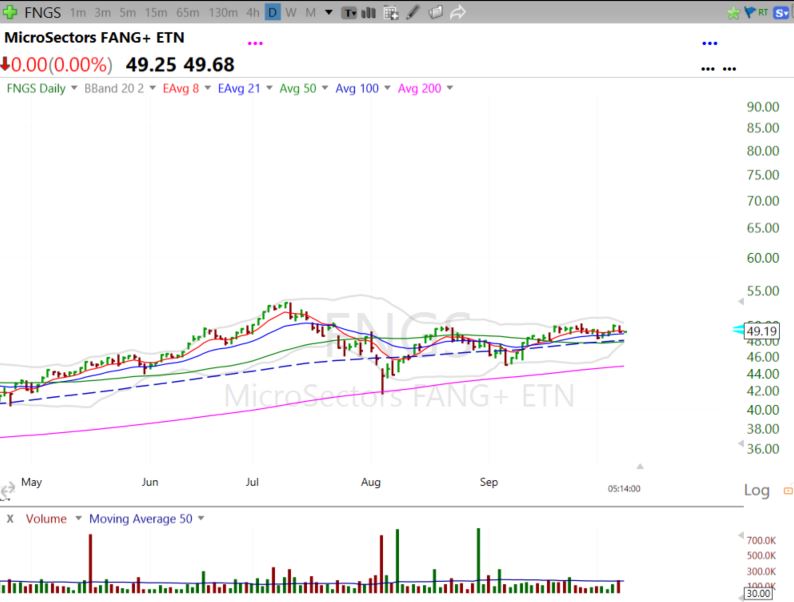
Task: Click the 05:14:00 time label
Action: (624, 489)
